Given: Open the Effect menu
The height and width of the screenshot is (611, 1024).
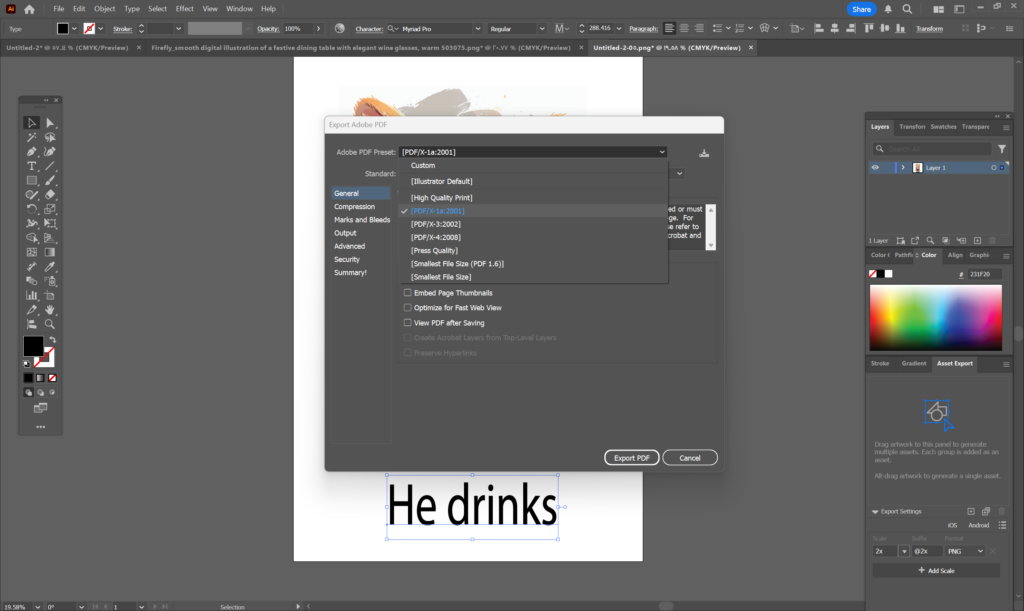Looking at the screenshot, I should (x=185, y=9).
